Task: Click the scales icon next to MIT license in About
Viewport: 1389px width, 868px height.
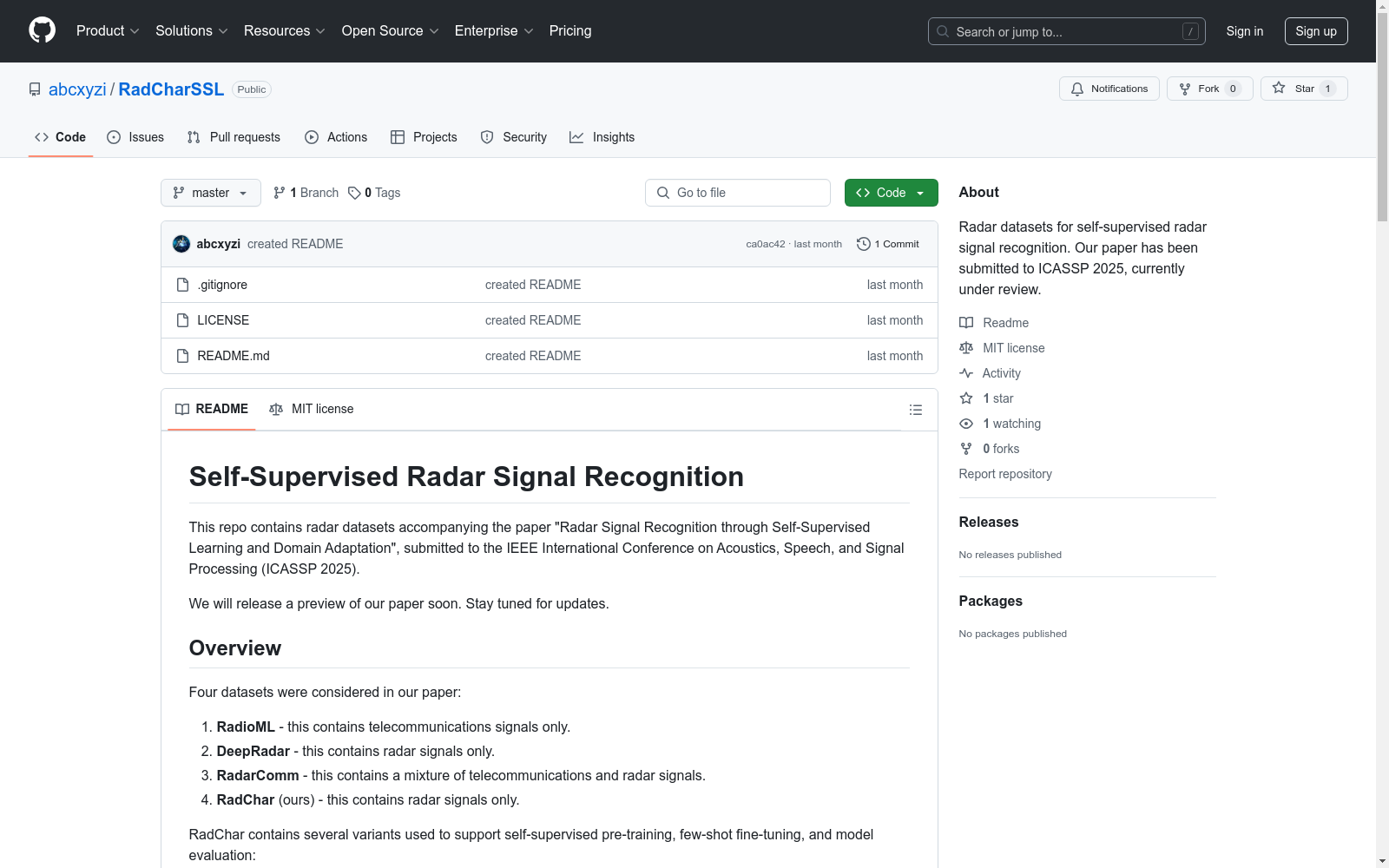Action: 966,348
